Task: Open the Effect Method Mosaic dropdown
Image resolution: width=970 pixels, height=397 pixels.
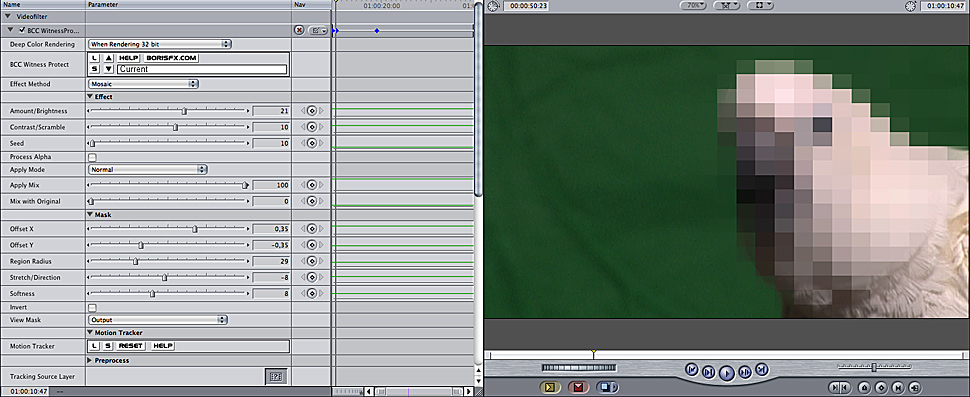Action: click(x=143, y=83)
